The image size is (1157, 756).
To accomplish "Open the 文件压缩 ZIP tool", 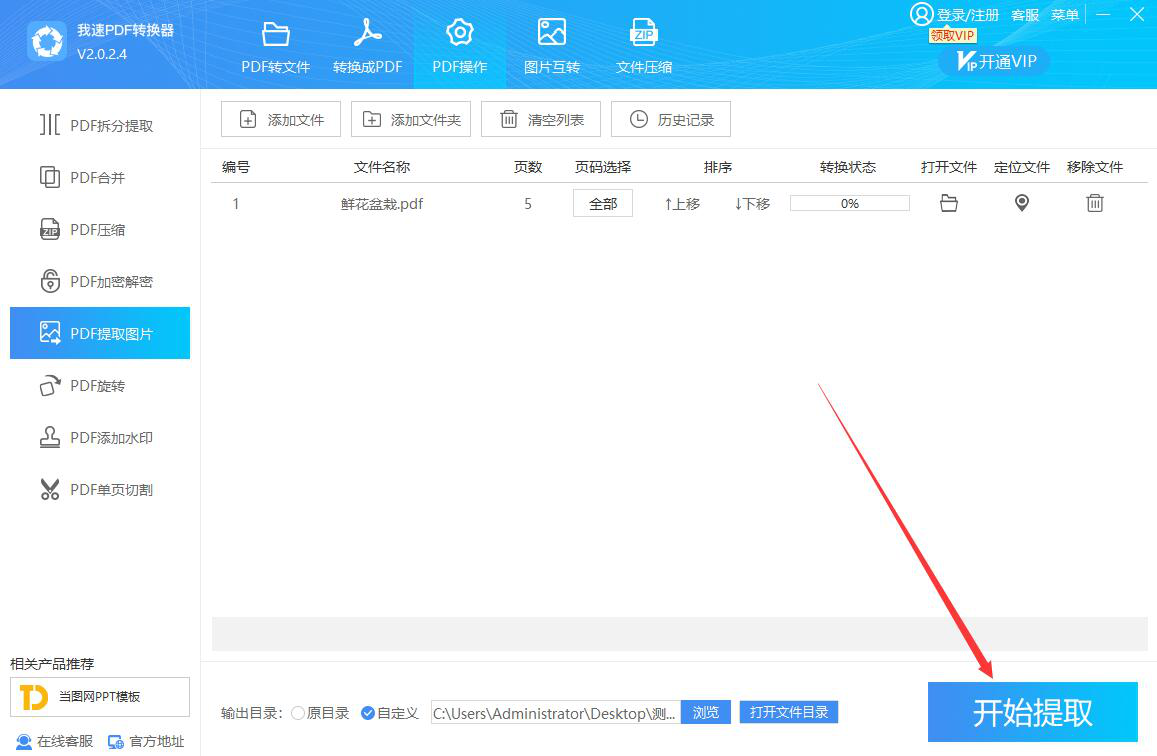I will click(x=644, y=46).
